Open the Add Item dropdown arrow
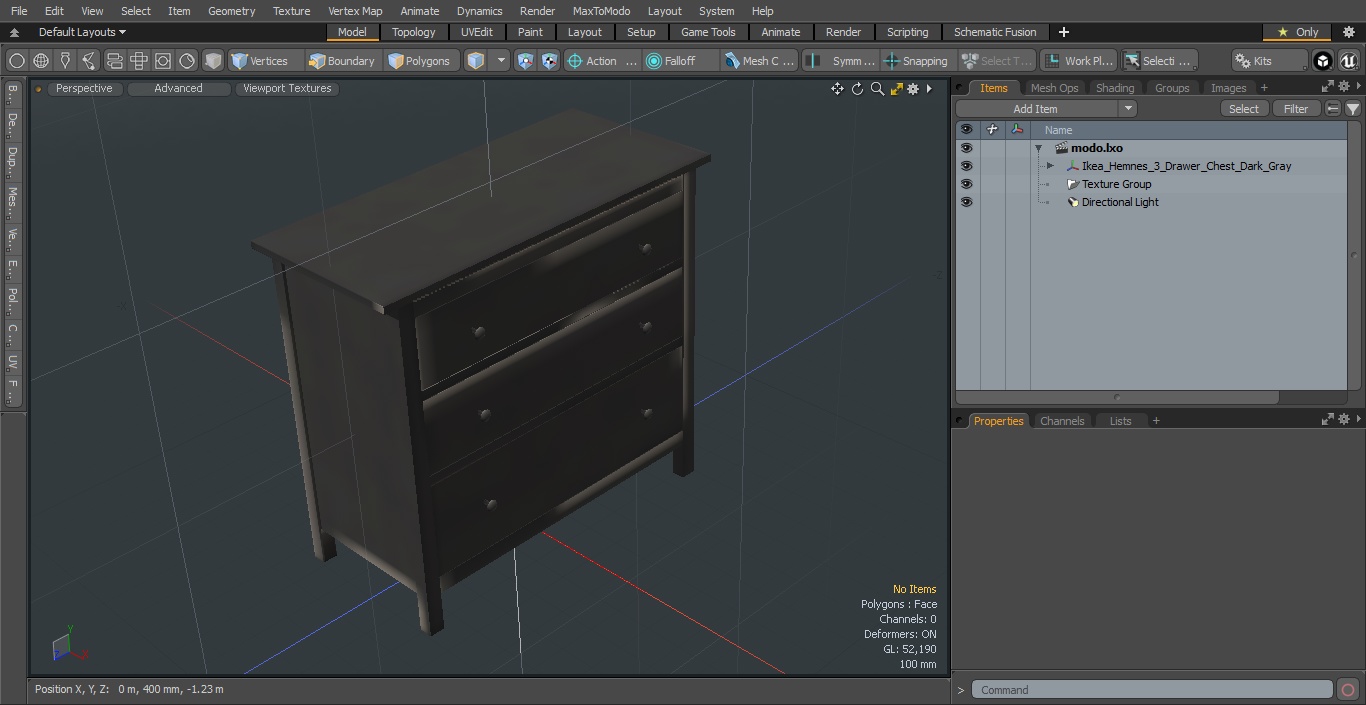Viewport: 1366px width, 705px height. (1128, 109)
